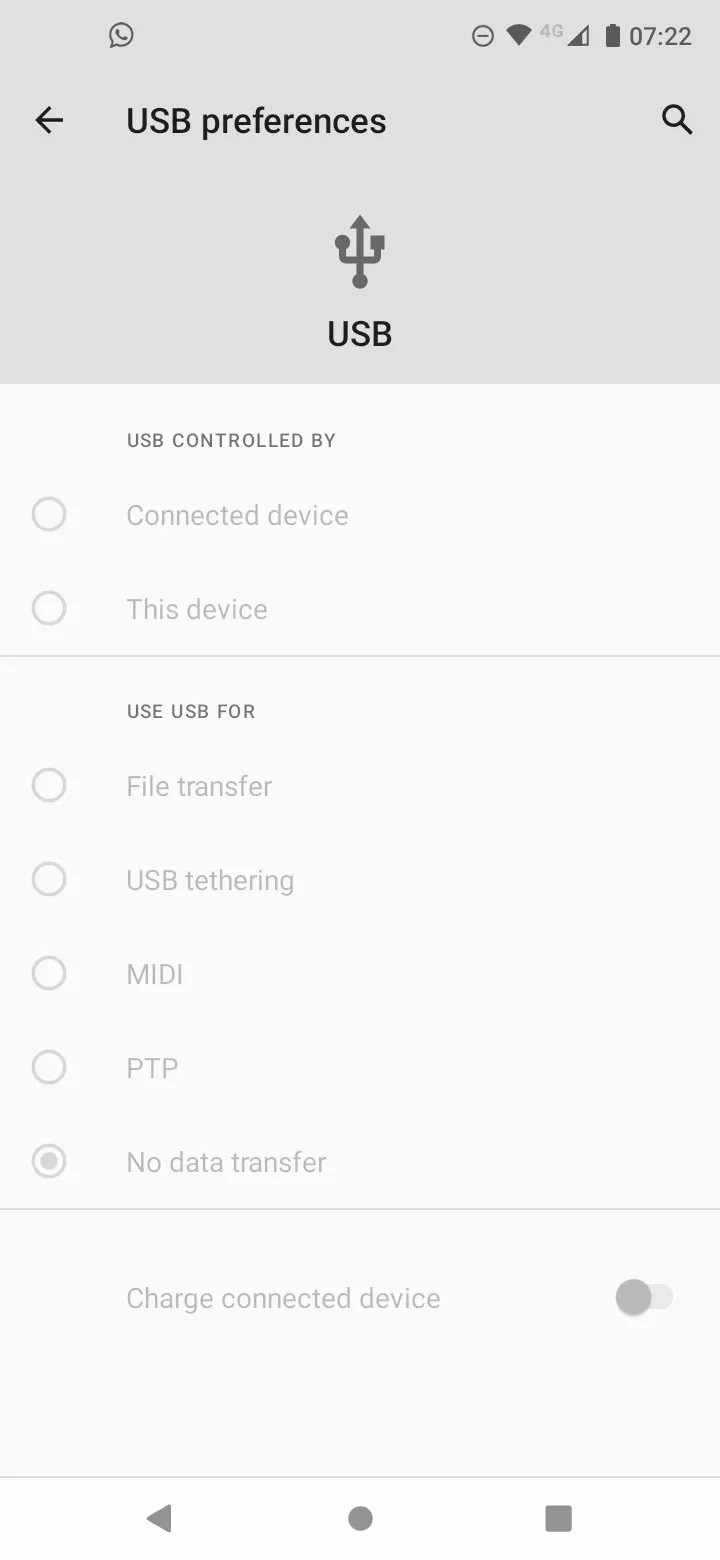Tap the Wi-Fi status icon
720x1560 pixels.
[518, 35]
